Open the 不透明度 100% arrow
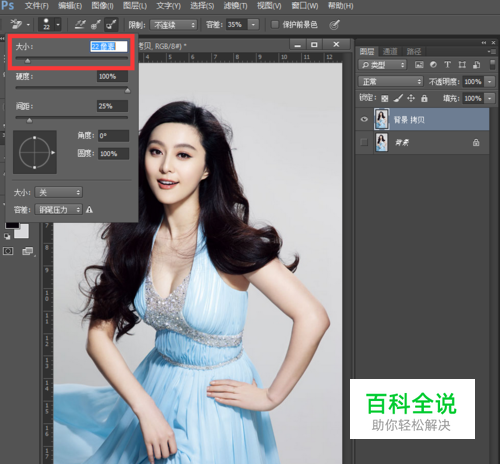Screen dimensions: 500x464 [x=490, y=82]
